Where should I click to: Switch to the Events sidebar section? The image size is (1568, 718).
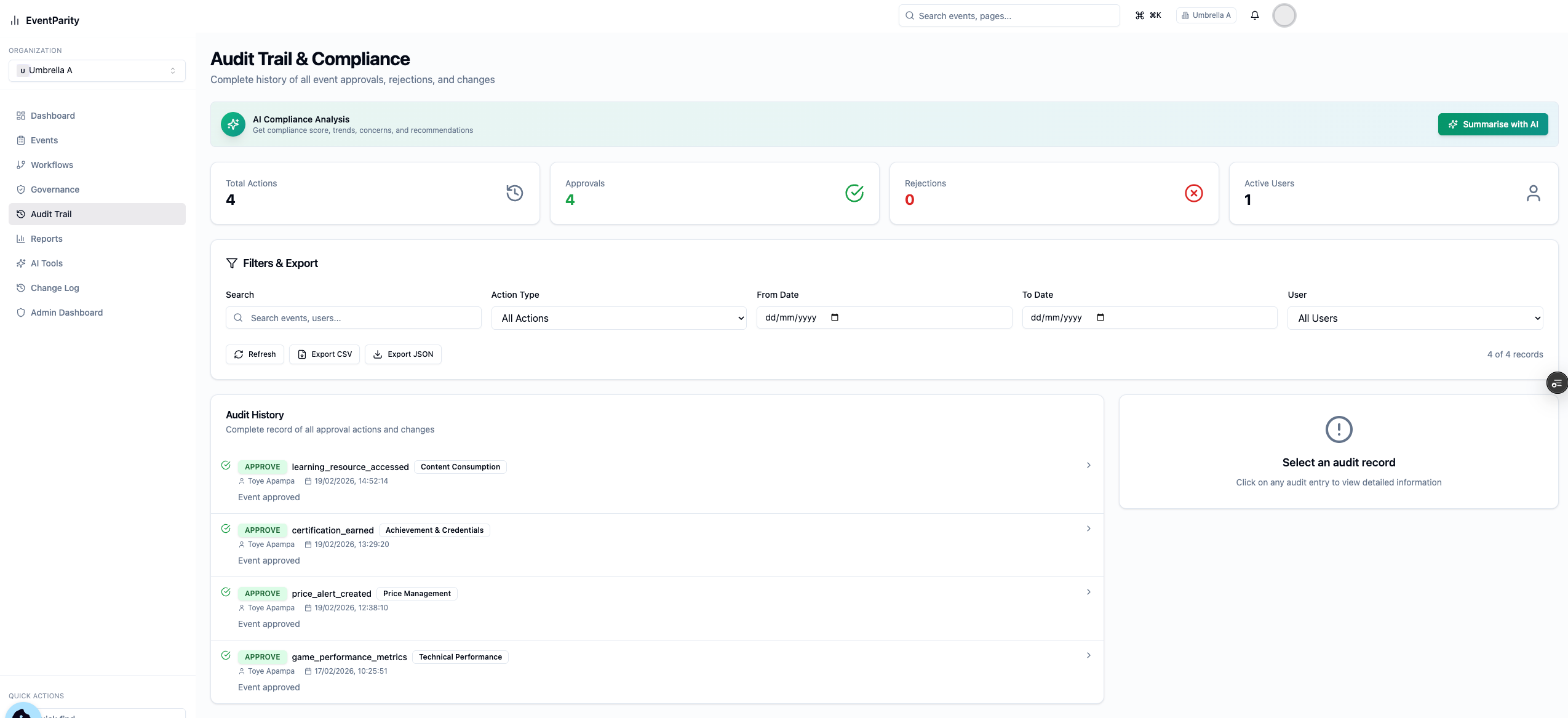coord(43,140)
